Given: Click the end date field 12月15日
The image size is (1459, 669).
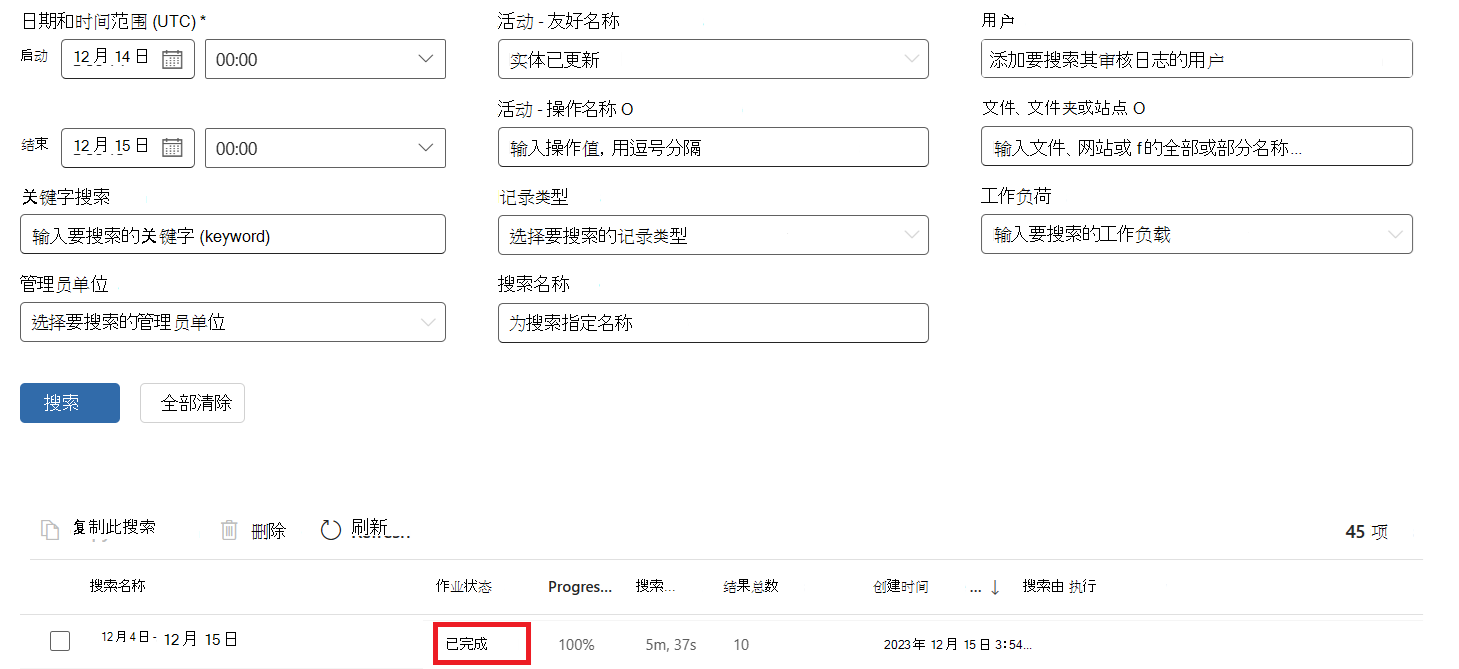Looking at the screenshot, I should 128,147.
